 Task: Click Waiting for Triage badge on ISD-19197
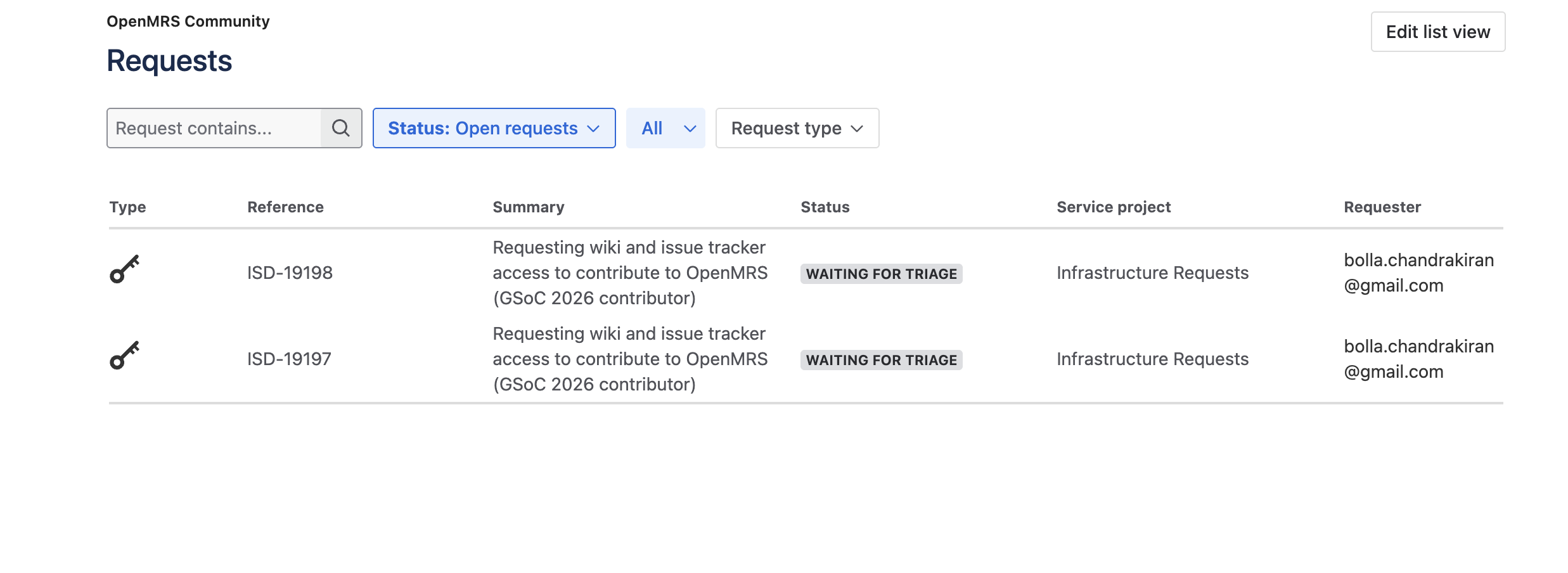point(881,360)
